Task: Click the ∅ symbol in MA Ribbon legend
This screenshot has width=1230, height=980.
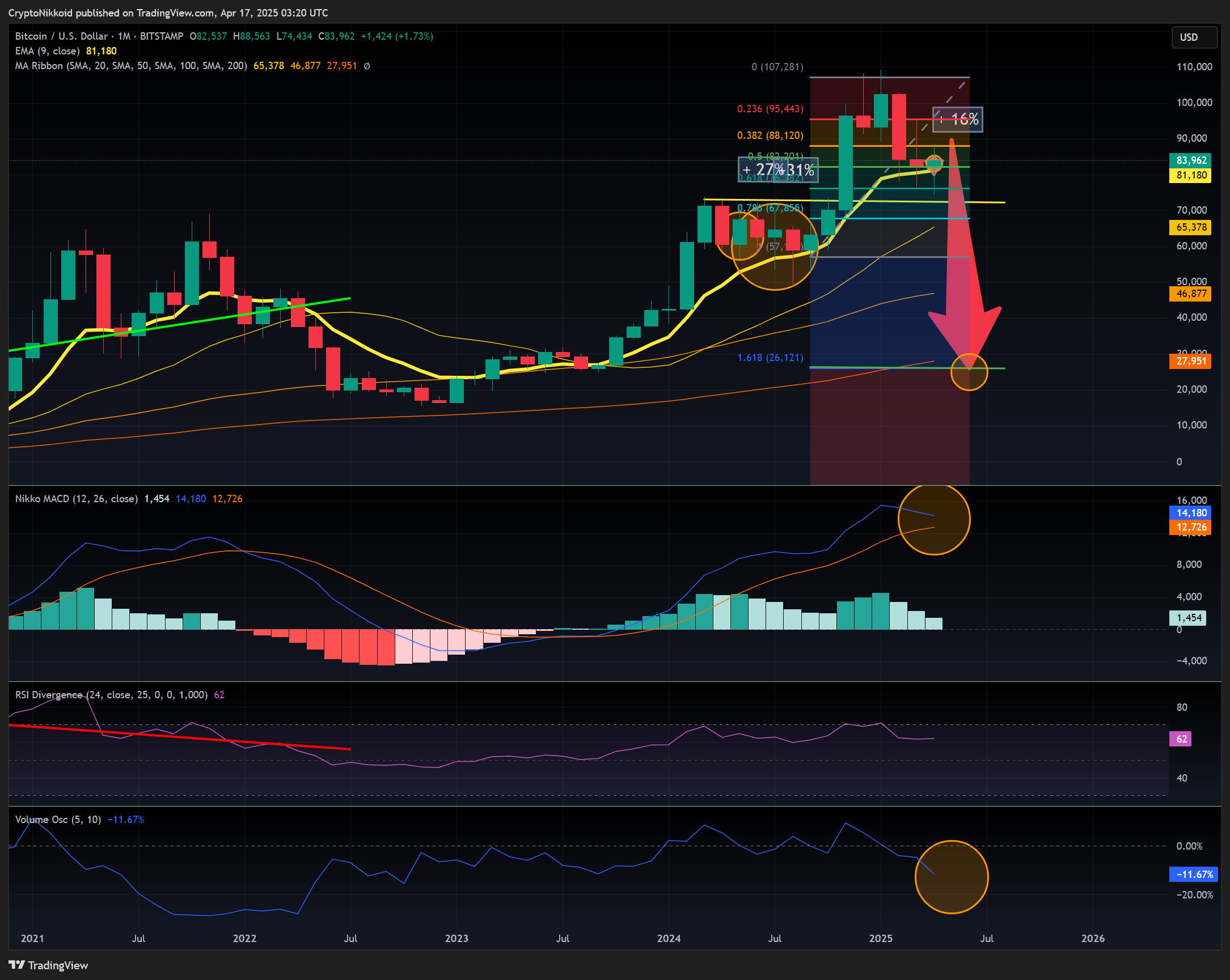Action: tap(366, 66)
